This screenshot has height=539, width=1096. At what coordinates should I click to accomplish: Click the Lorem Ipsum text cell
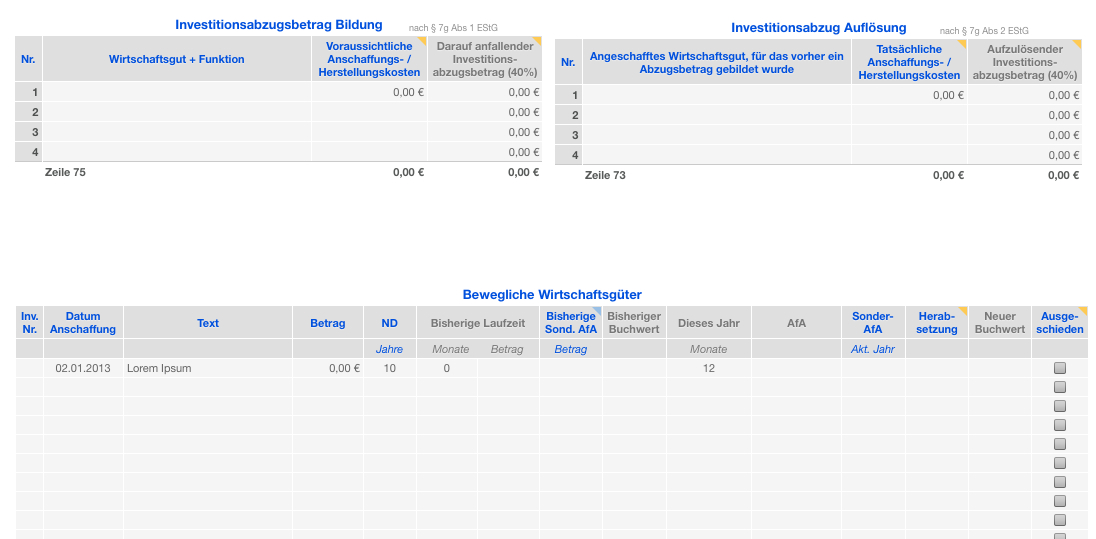click(207, 368)
